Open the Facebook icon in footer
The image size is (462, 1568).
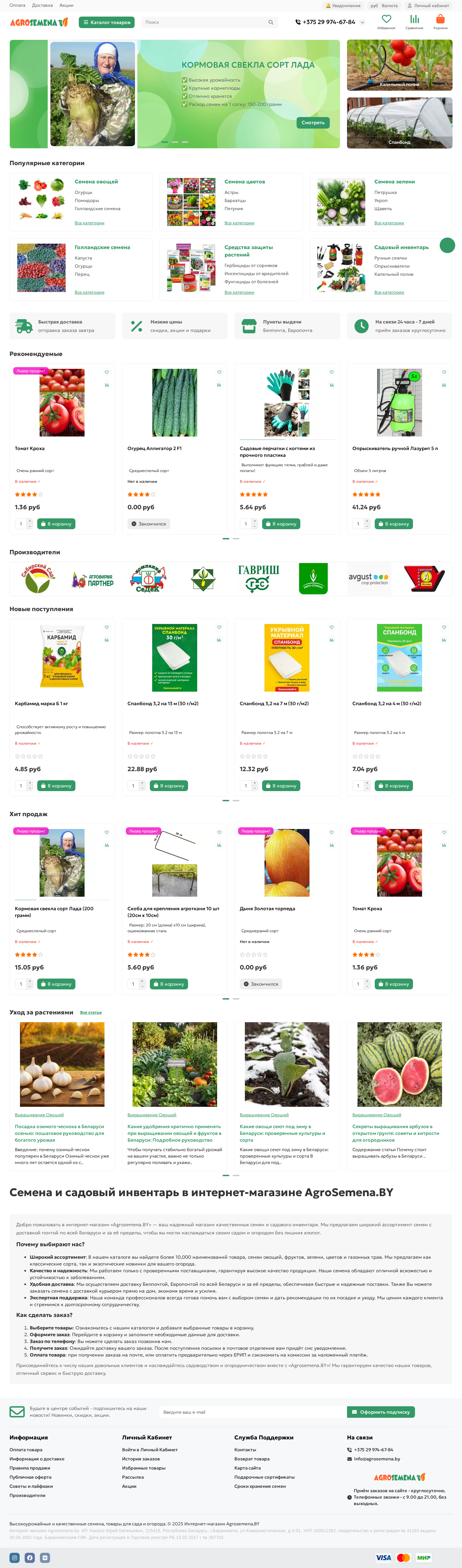(30, 1557)
